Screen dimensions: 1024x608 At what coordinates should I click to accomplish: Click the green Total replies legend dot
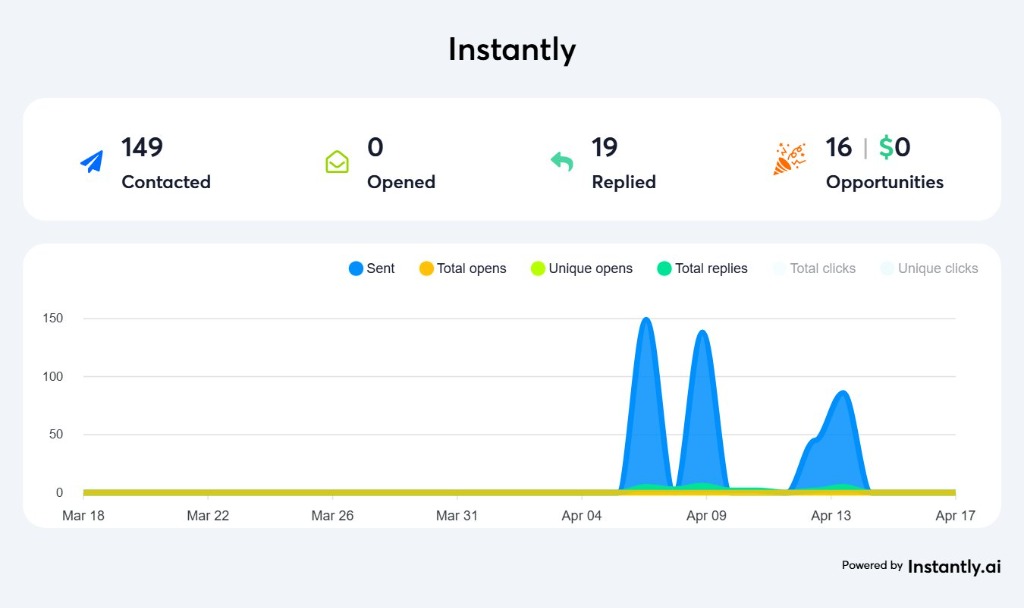(665, 268)
